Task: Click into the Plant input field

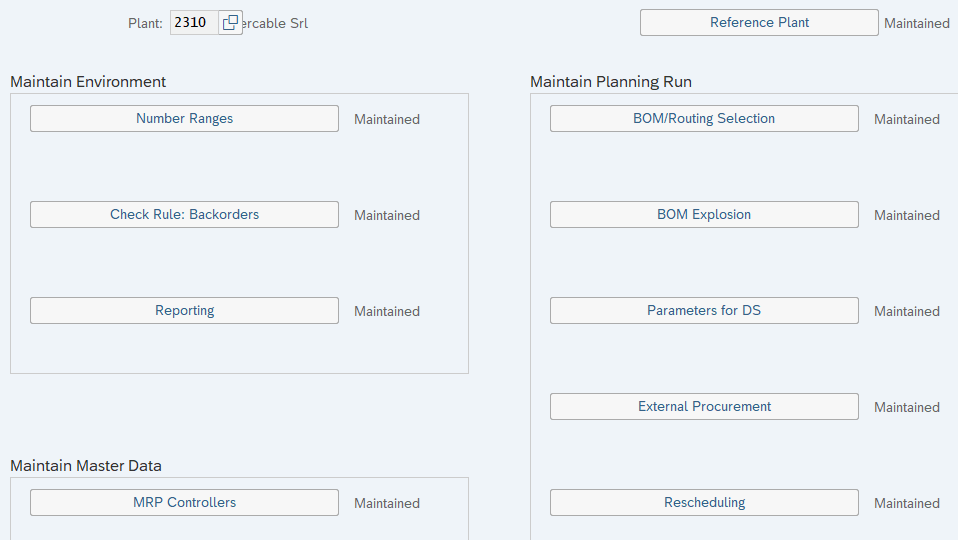Action: pyautogui.click(x=194, y=23)
